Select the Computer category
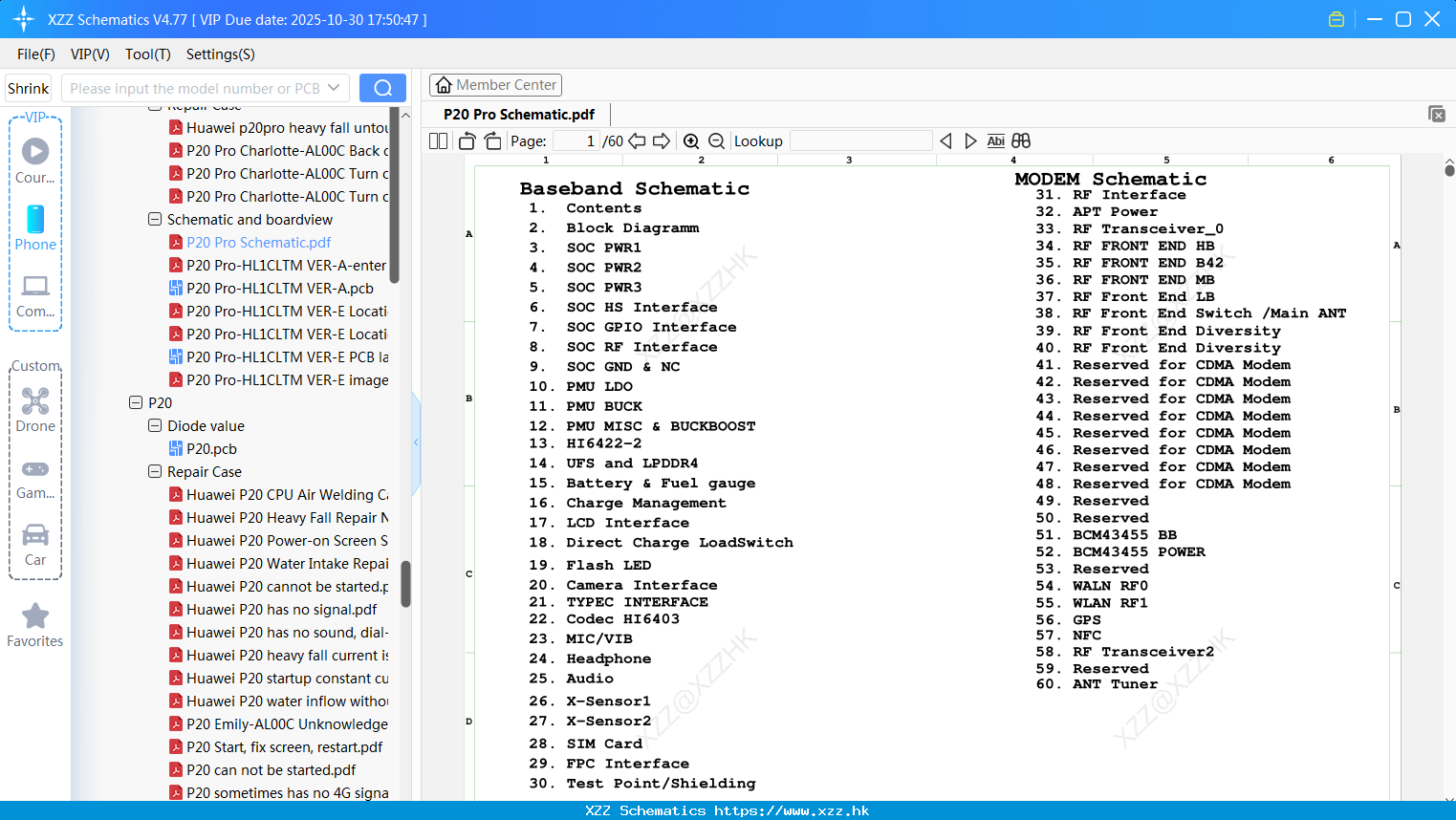1456x820 pixels. 35,296
